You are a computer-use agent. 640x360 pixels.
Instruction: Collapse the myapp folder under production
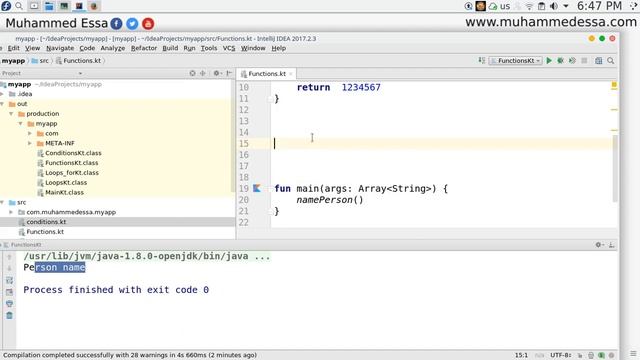point(20,123)
